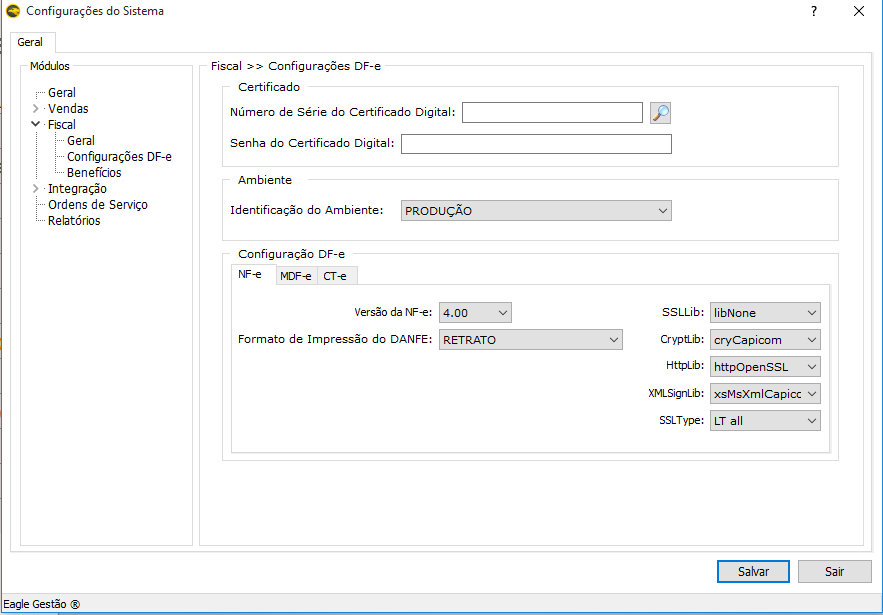
Task: Open the CryptLib dropdown
Action: (765, 340)
